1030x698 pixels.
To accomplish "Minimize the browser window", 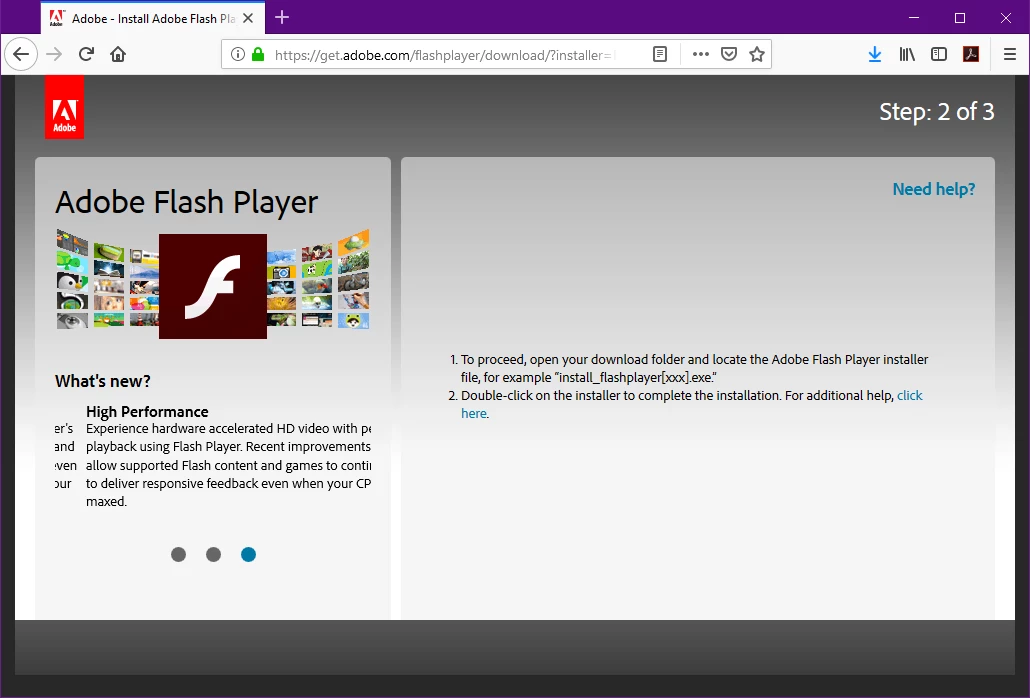I will coord(914,18).
